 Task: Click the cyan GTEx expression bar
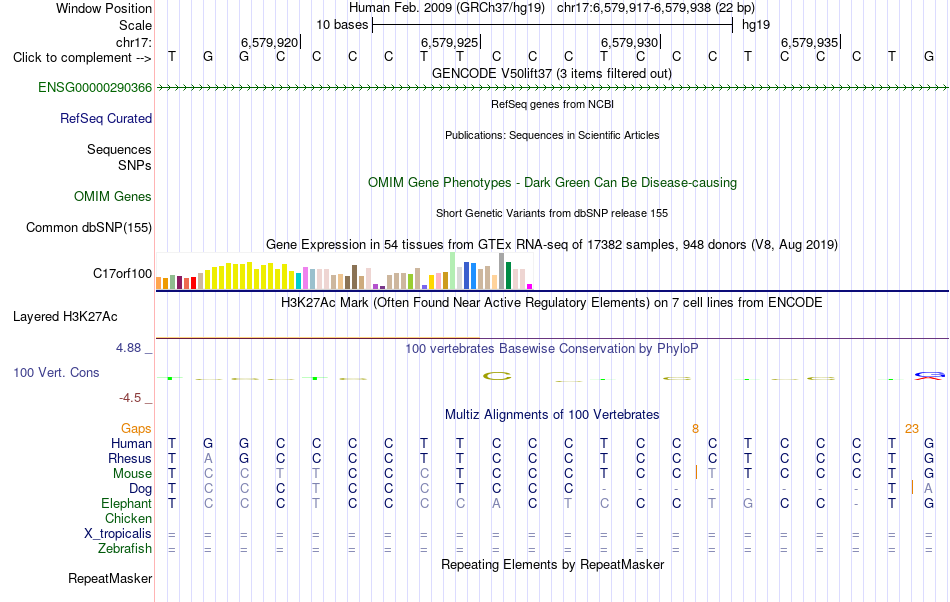pos(299,281)
